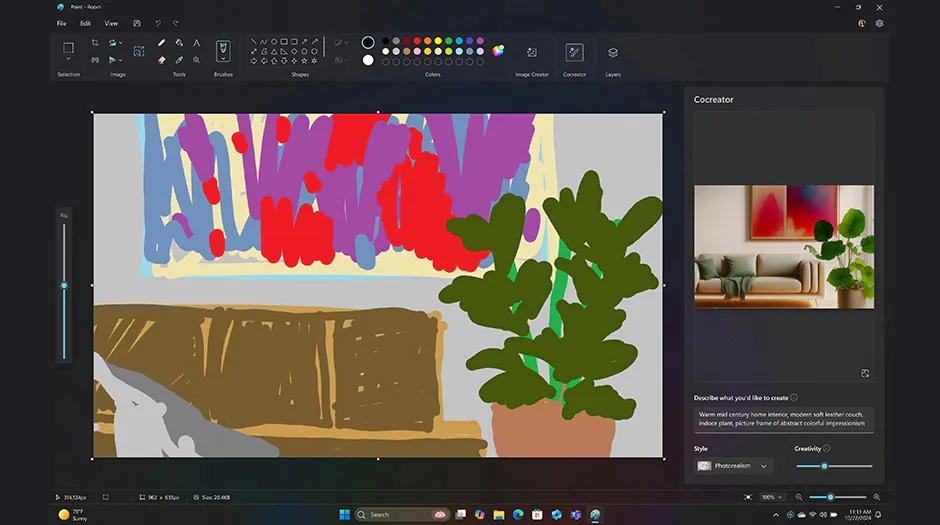Choose the Text tool
This screenshot has width=940, height=525.
196,43
